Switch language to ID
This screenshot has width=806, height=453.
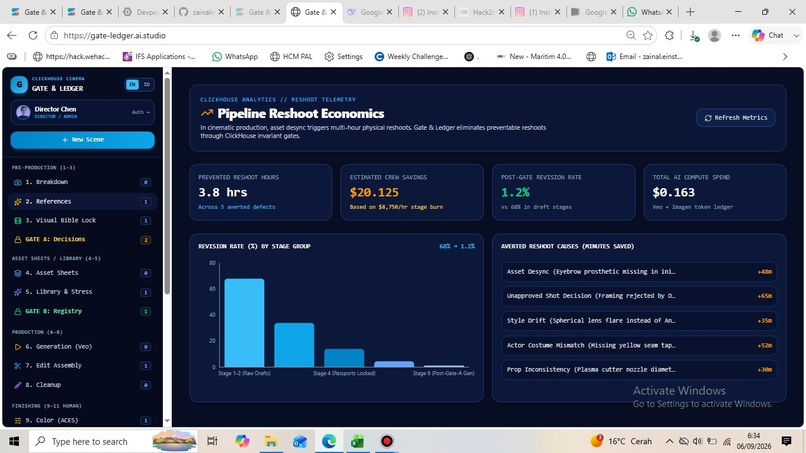pyautogui.click(x=146, y=84)
